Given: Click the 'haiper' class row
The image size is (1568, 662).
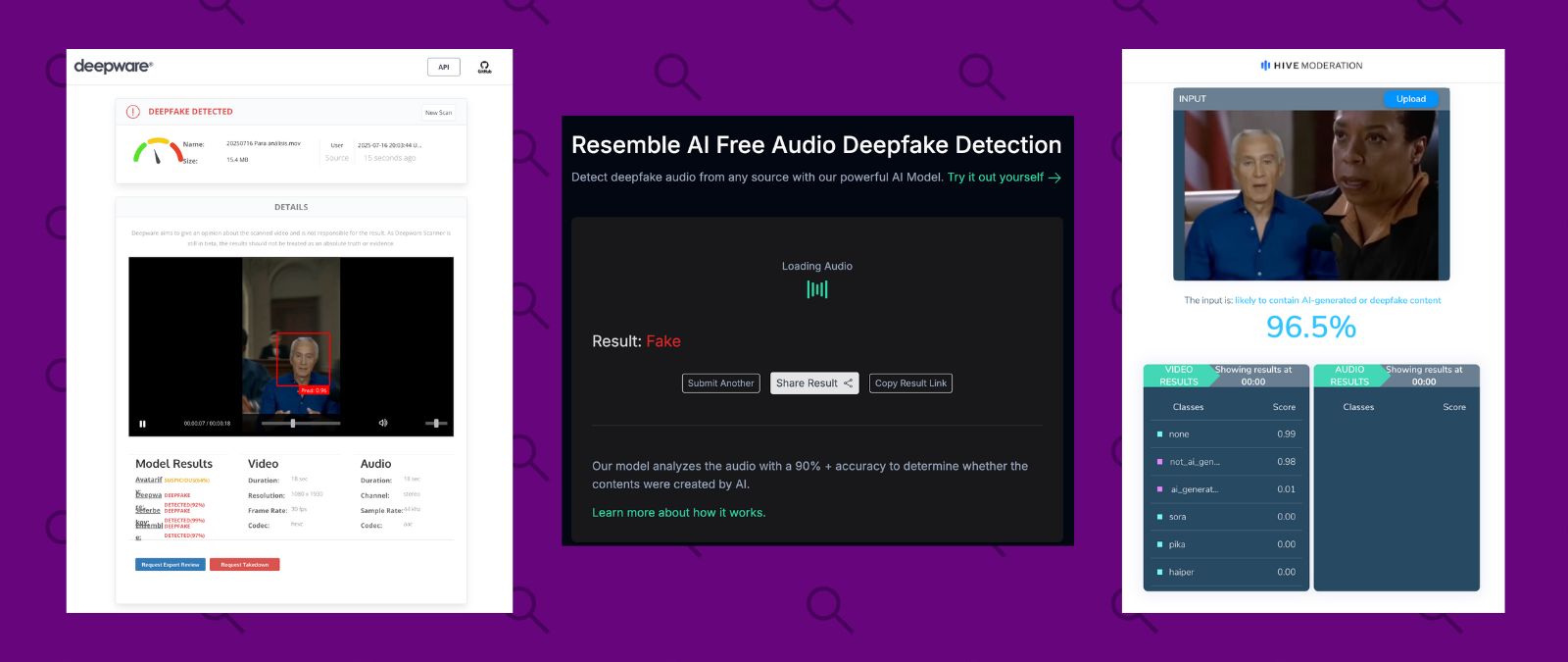Looking at the screenshot, I should (1227, 572).
